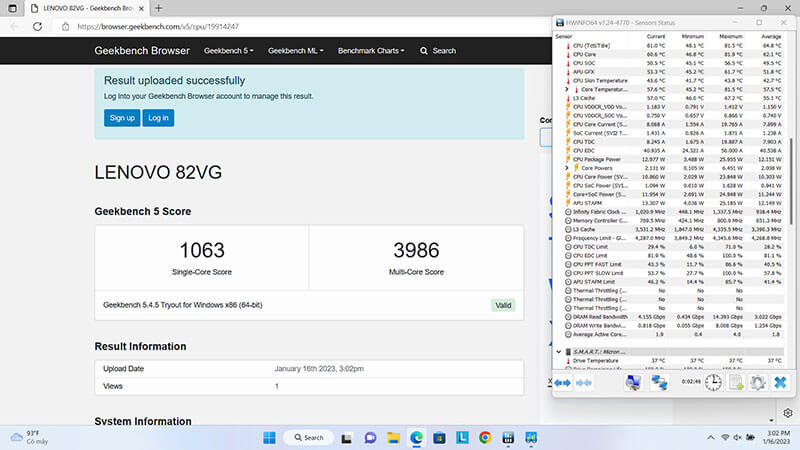Click the Current column header

(656, 37)
